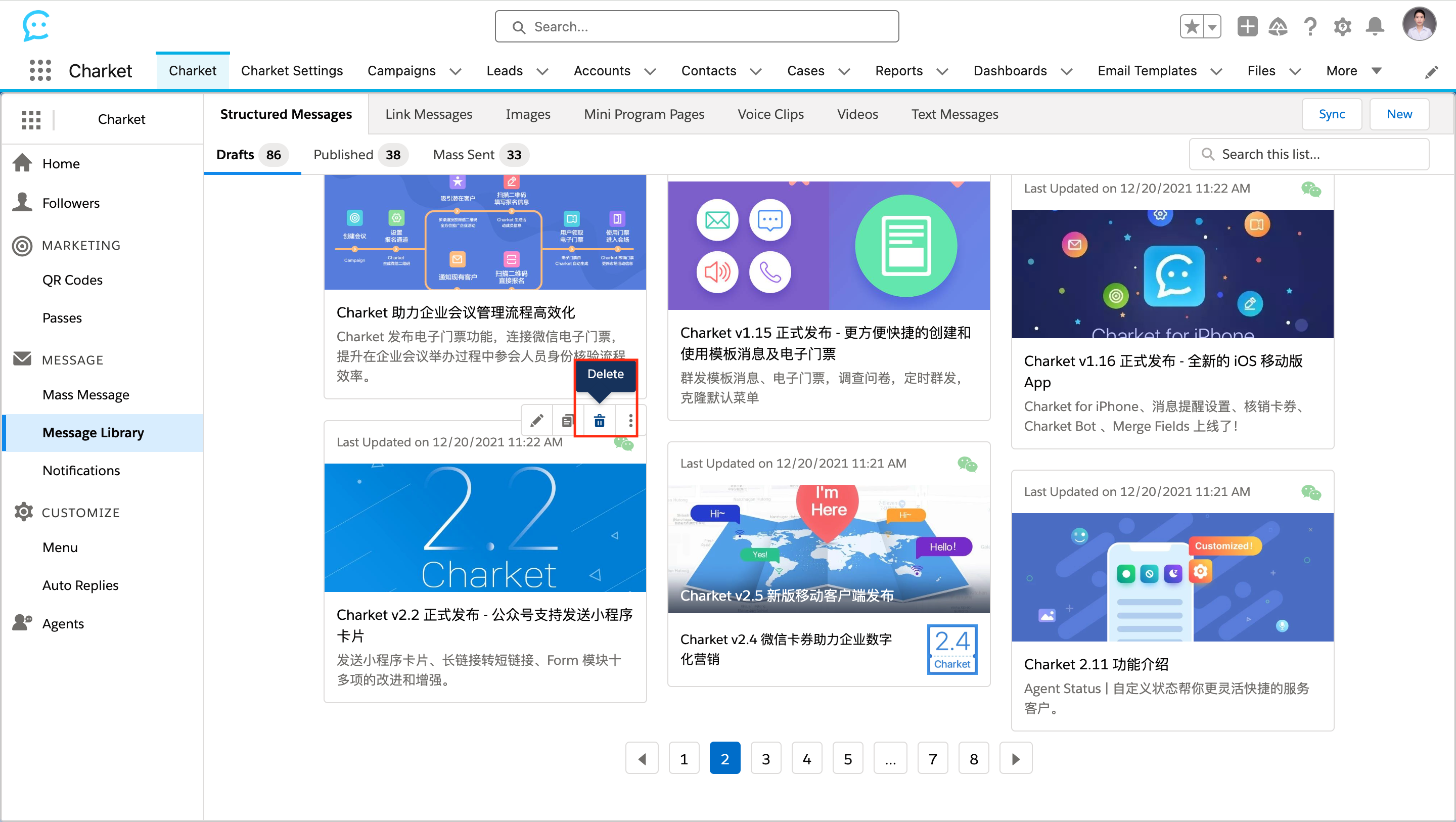This screenshot has width=1456, height=822.
Task: Open the More navigation dropdown
Action: pos(1354,71)
